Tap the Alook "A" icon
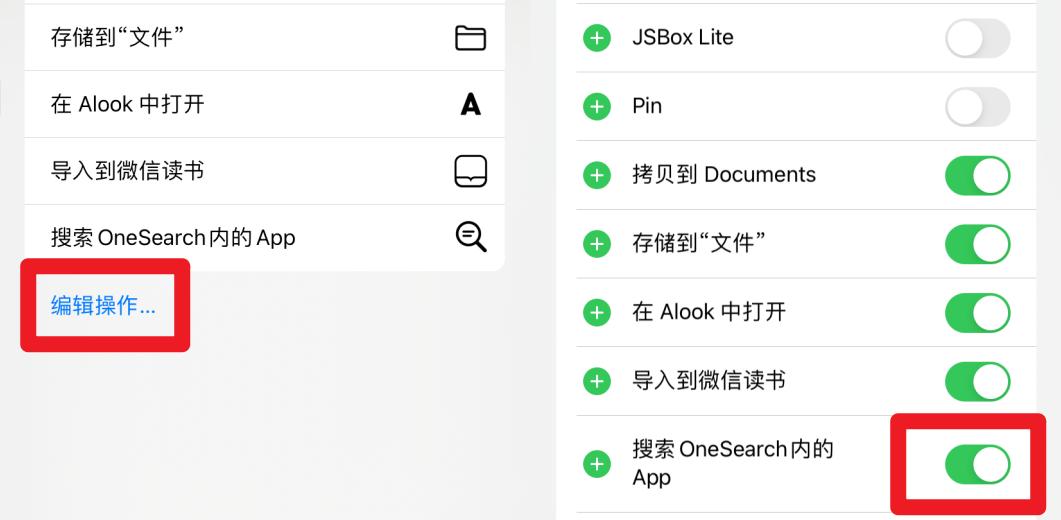1061x520 pixels. click(x=470, y=104)
